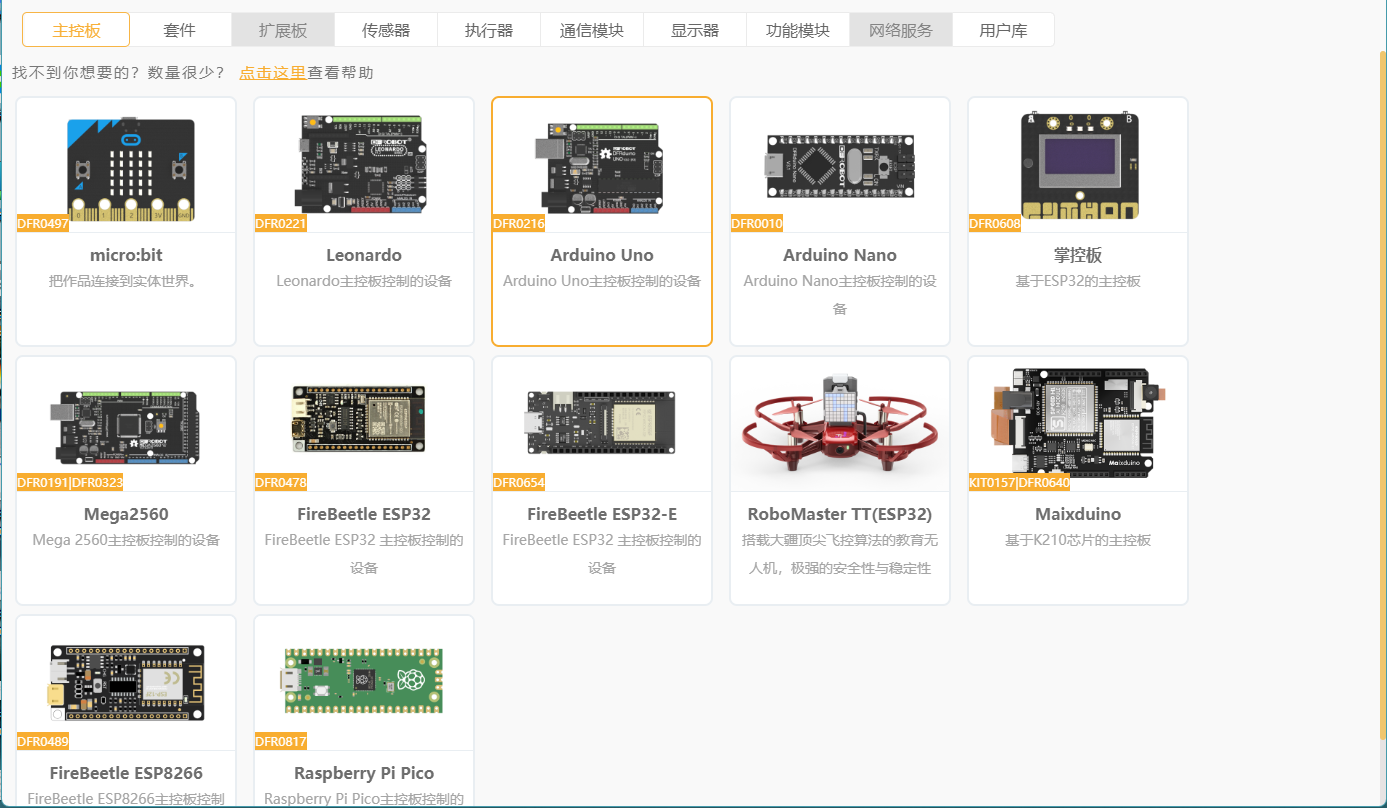The image size is (1387, 808).
Task: Pick the Arduino Nano board image
Action: click(840, 164)
